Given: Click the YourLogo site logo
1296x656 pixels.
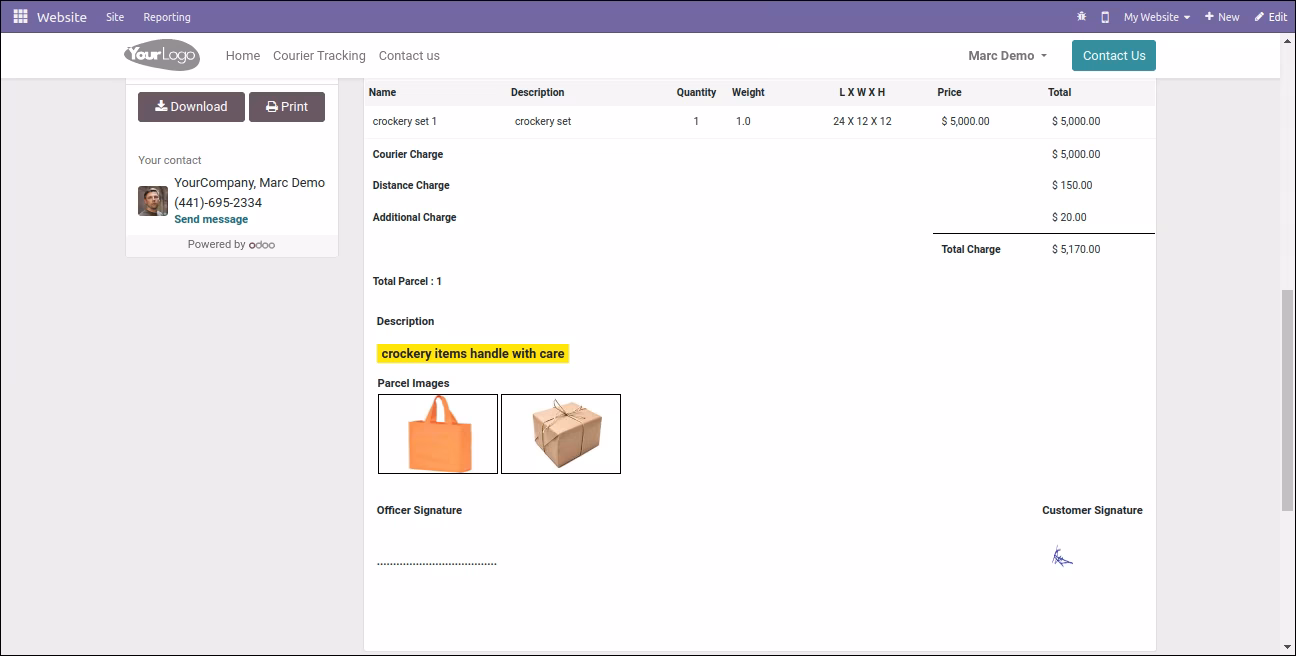Looking at the screenshot, I should click(162, 55).
